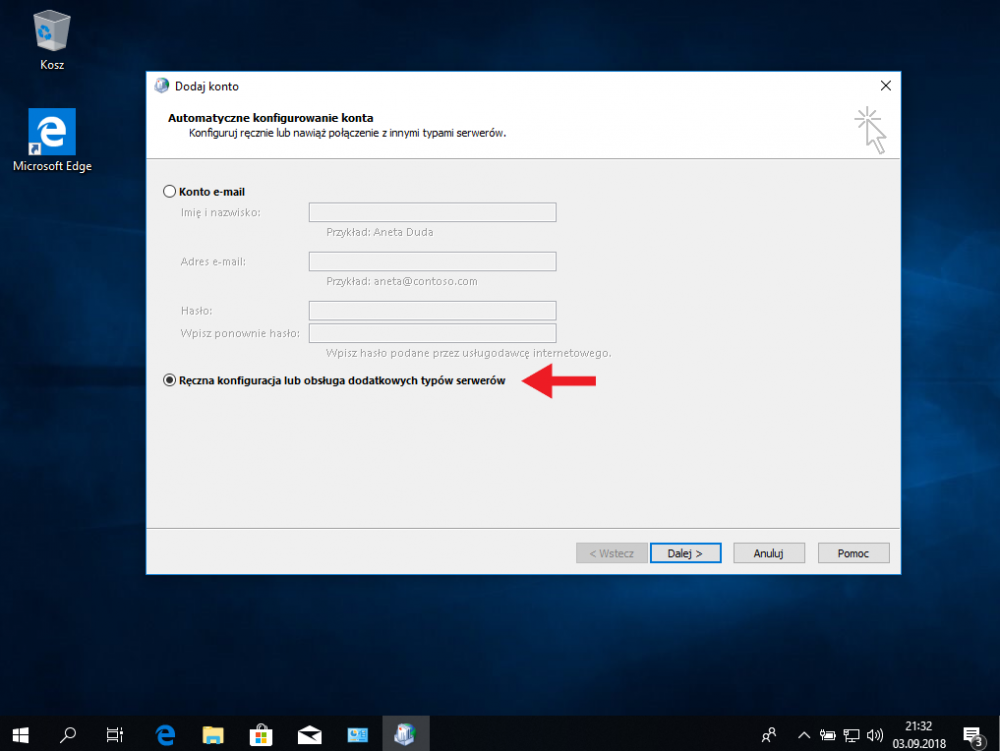Viewport: 1000px width, 751px height.
Task: Click the volume speaker tray icon
Action: pyautogui.click(x=874, y=736)
